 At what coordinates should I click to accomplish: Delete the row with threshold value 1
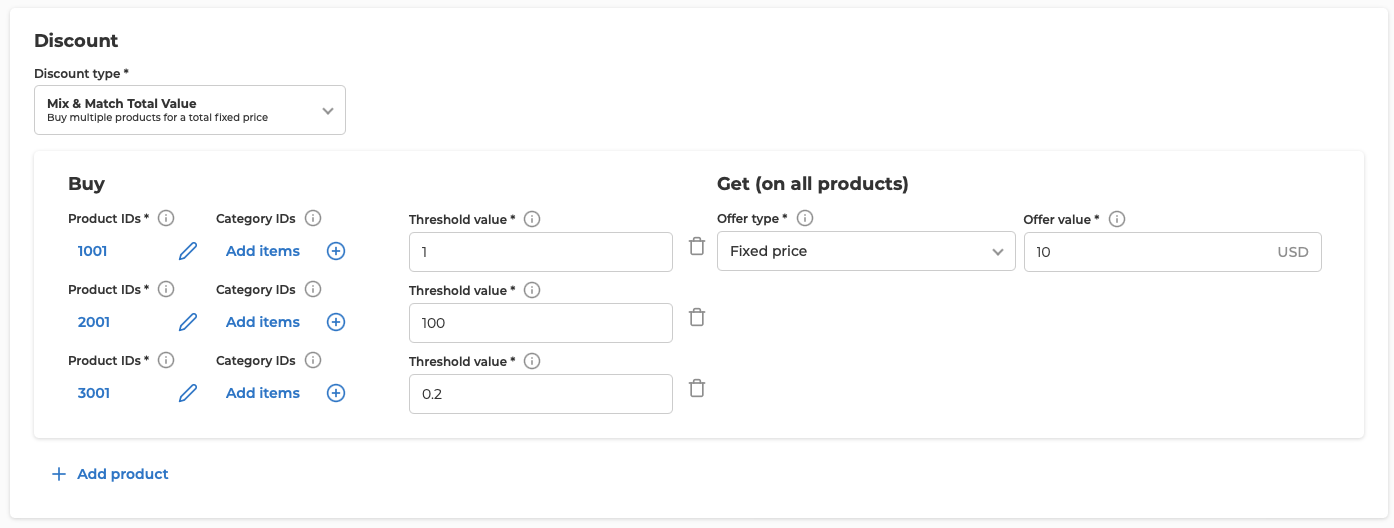[697, 246]
